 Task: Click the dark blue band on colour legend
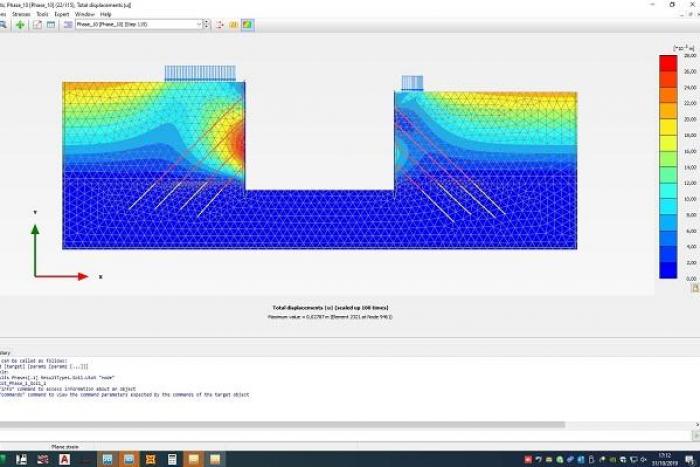tap(667, 270)
